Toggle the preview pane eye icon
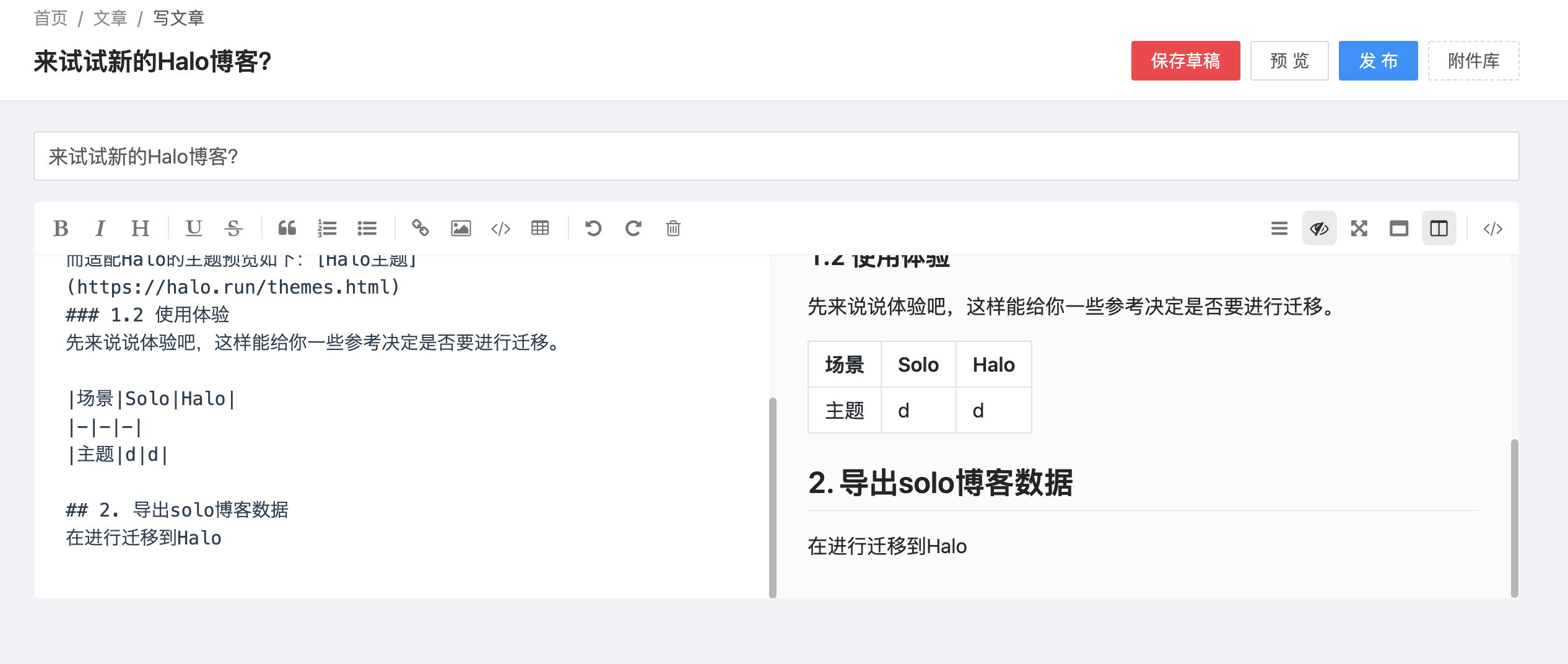The height and width of the screenshot is (664, 1568). 1320,229
